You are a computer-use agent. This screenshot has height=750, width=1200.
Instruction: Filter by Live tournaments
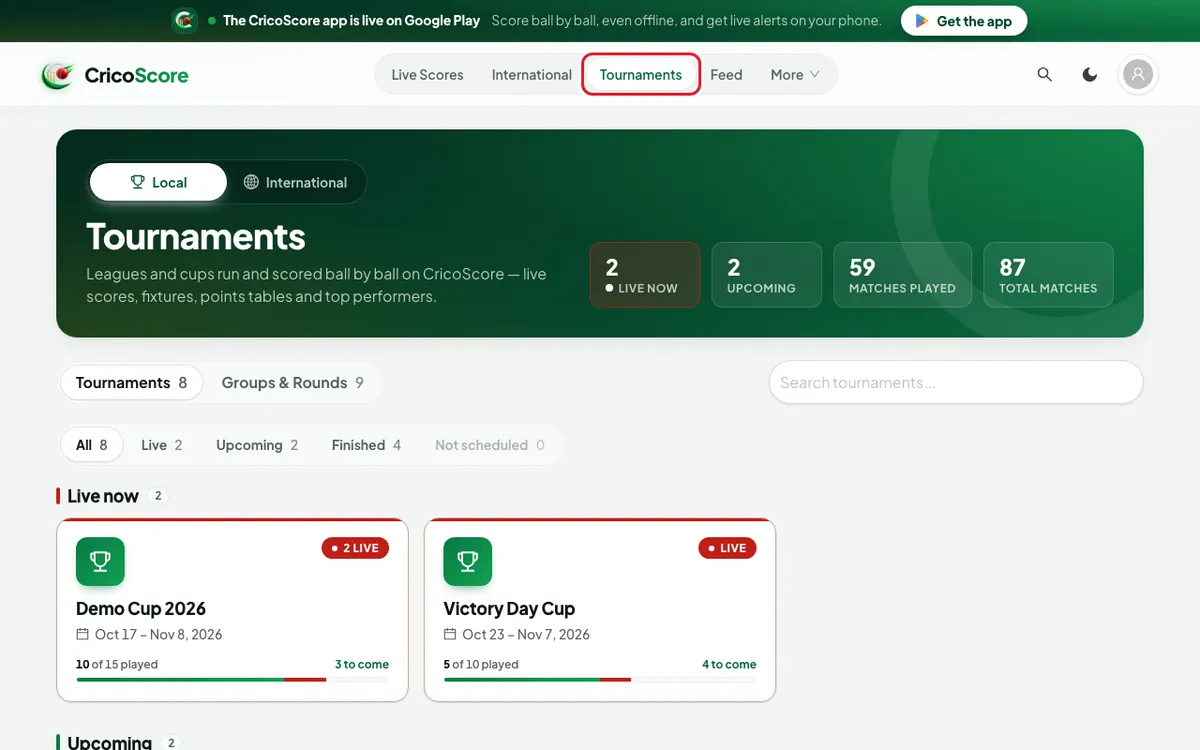[161, 445]
